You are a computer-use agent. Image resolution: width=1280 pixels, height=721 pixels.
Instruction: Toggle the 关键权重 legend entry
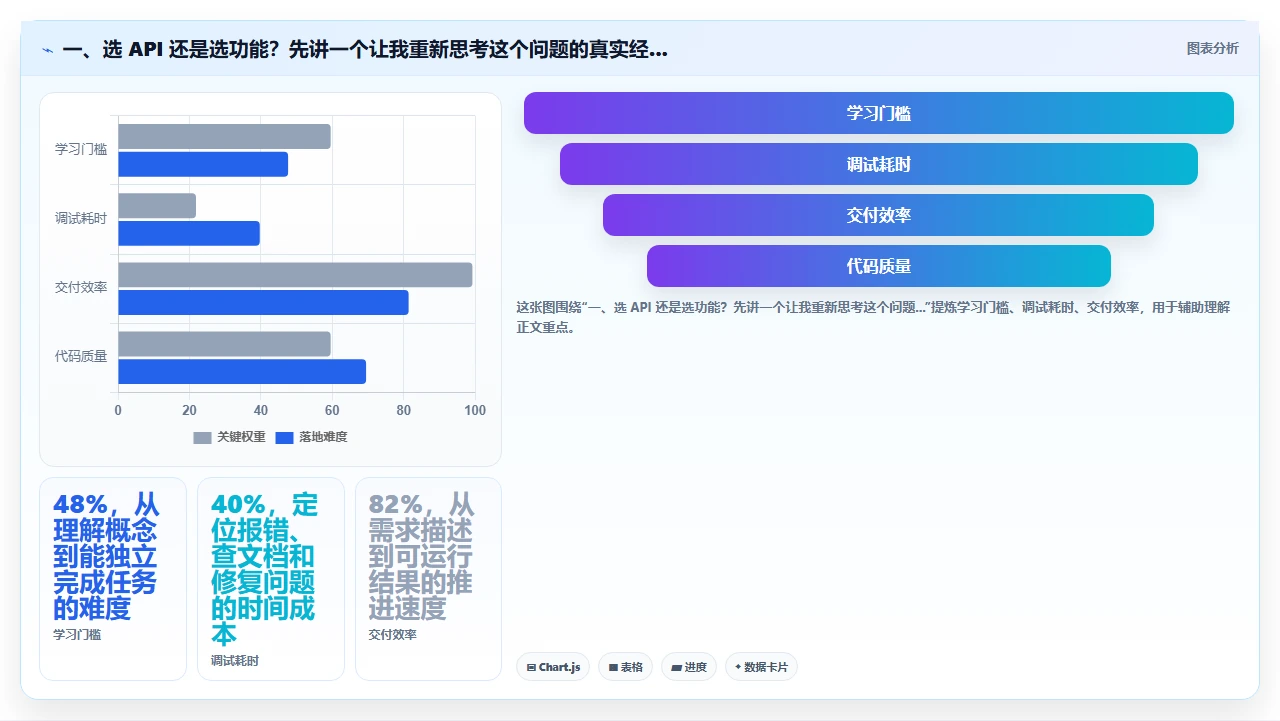(x=229, y=437)
